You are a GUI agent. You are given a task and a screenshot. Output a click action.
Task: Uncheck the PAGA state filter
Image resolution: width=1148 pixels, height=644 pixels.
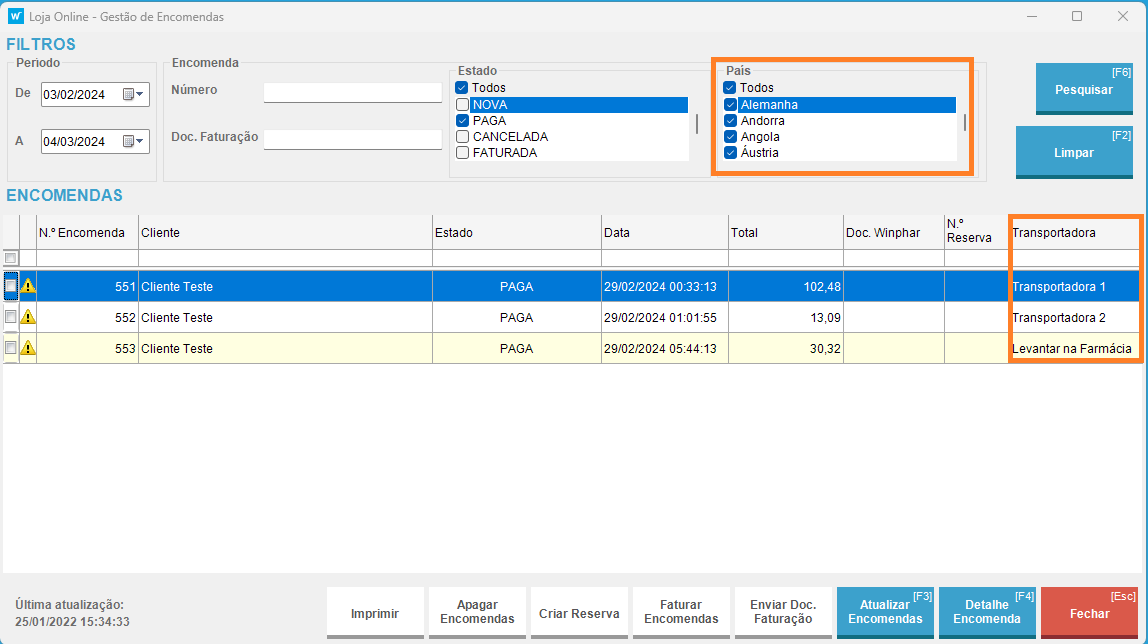(462, 121)
